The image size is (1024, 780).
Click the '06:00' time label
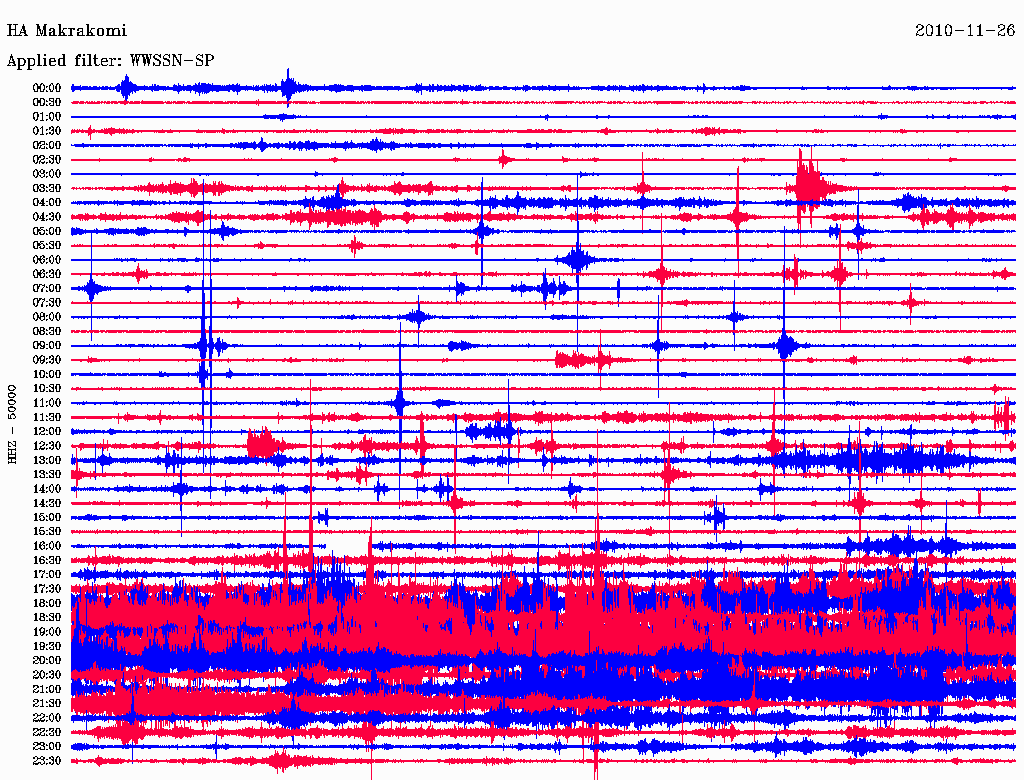pyautogui.click(x=47, y=259)
